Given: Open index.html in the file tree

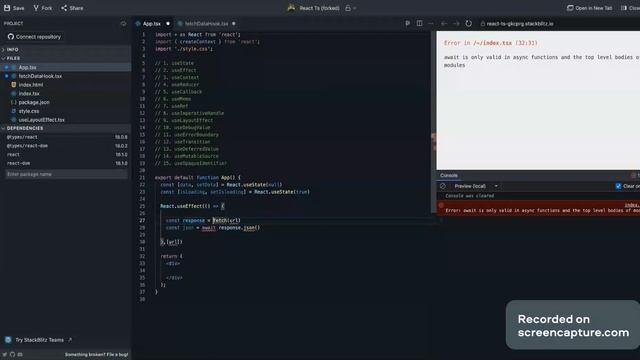Looking at the screenshot, I should pos(31,85).
